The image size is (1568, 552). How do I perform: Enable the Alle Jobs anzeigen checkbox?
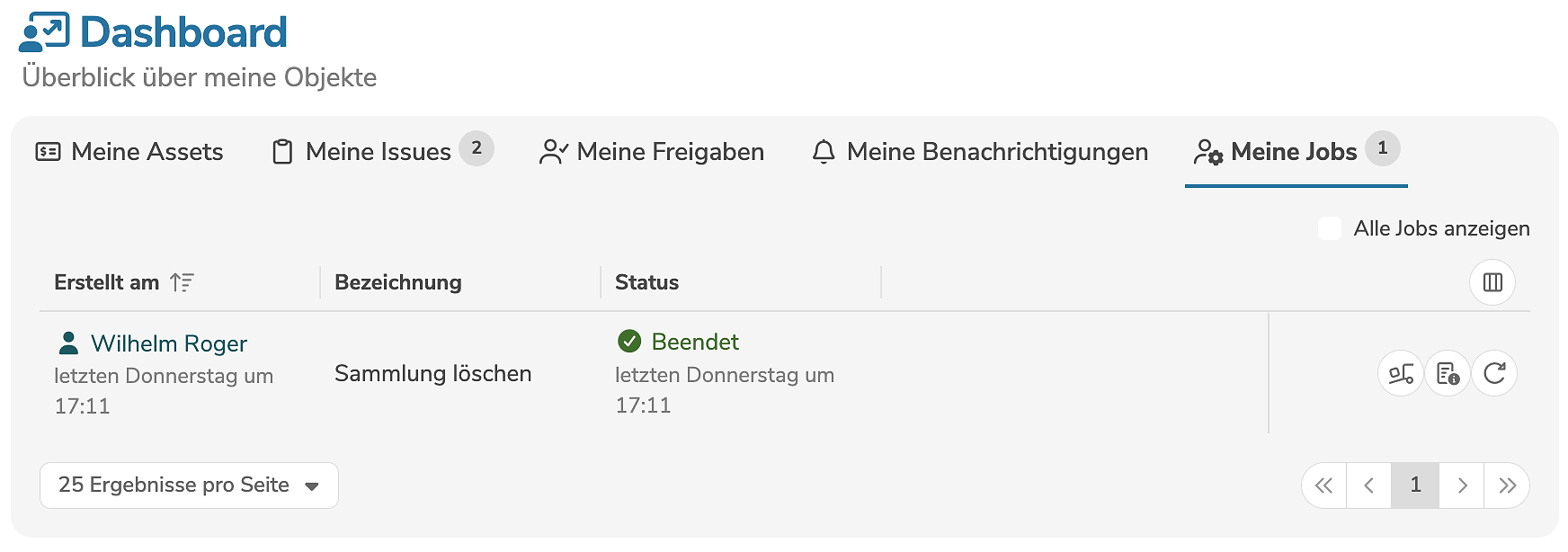point(1330,229)
